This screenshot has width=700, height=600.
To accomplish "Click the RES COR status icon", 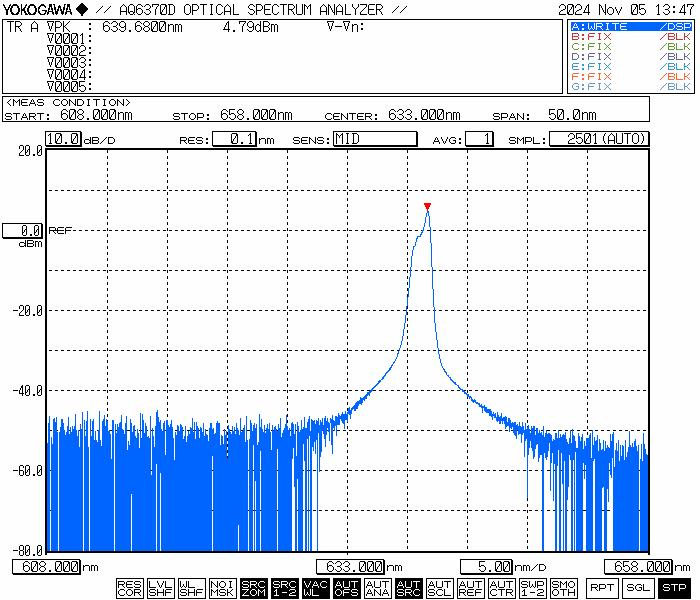I will (x=129, y=588).
